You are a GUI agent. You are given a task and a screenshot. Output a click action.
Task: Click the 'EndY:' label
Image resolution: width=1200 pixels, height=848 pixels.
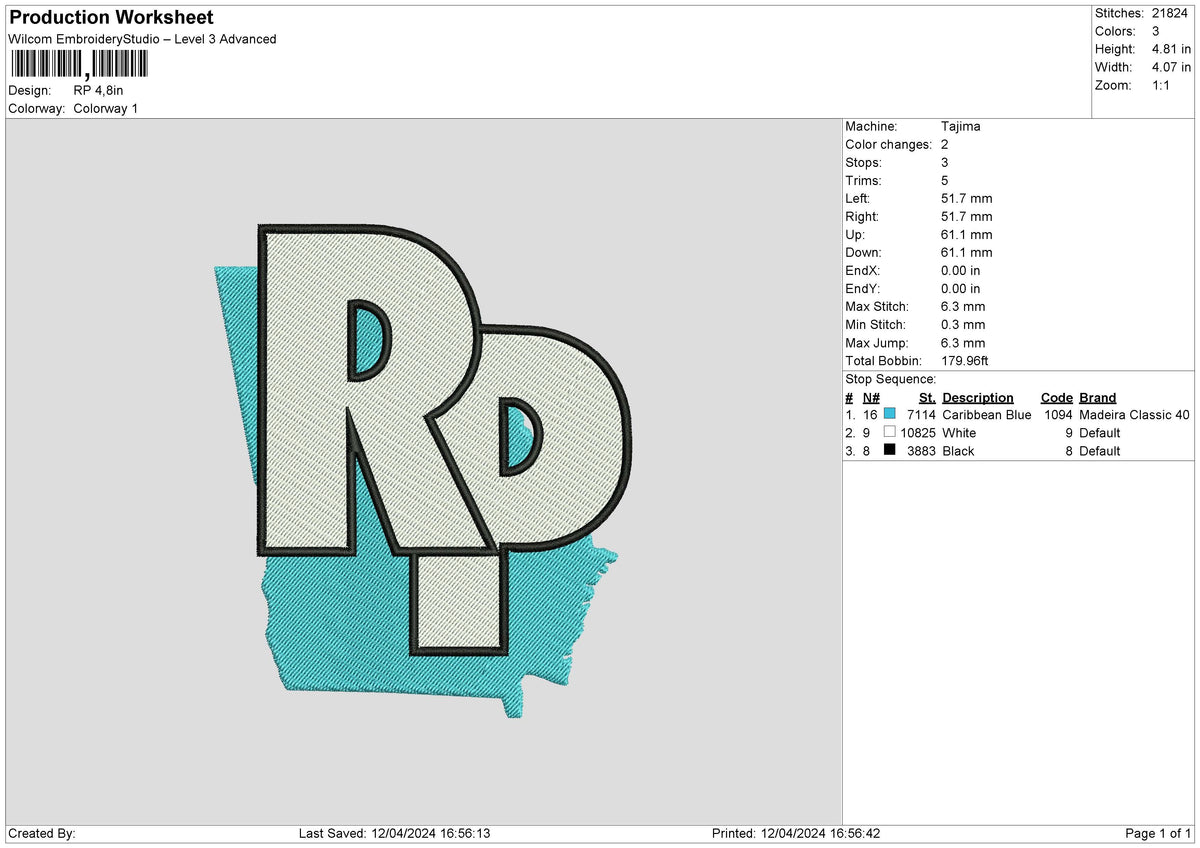[x=864, y=289]
